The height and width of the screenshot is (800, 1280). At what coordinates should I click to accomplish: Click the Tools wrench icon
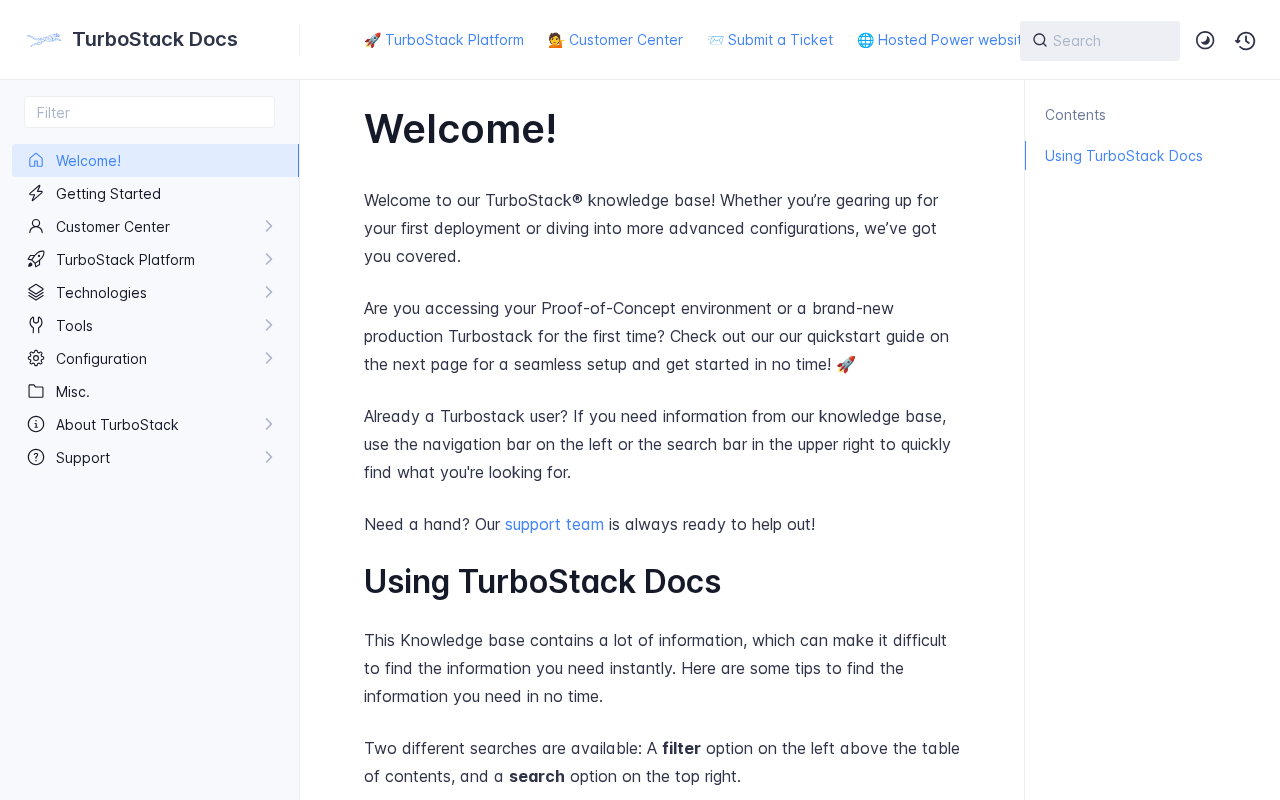coord(36,325)
